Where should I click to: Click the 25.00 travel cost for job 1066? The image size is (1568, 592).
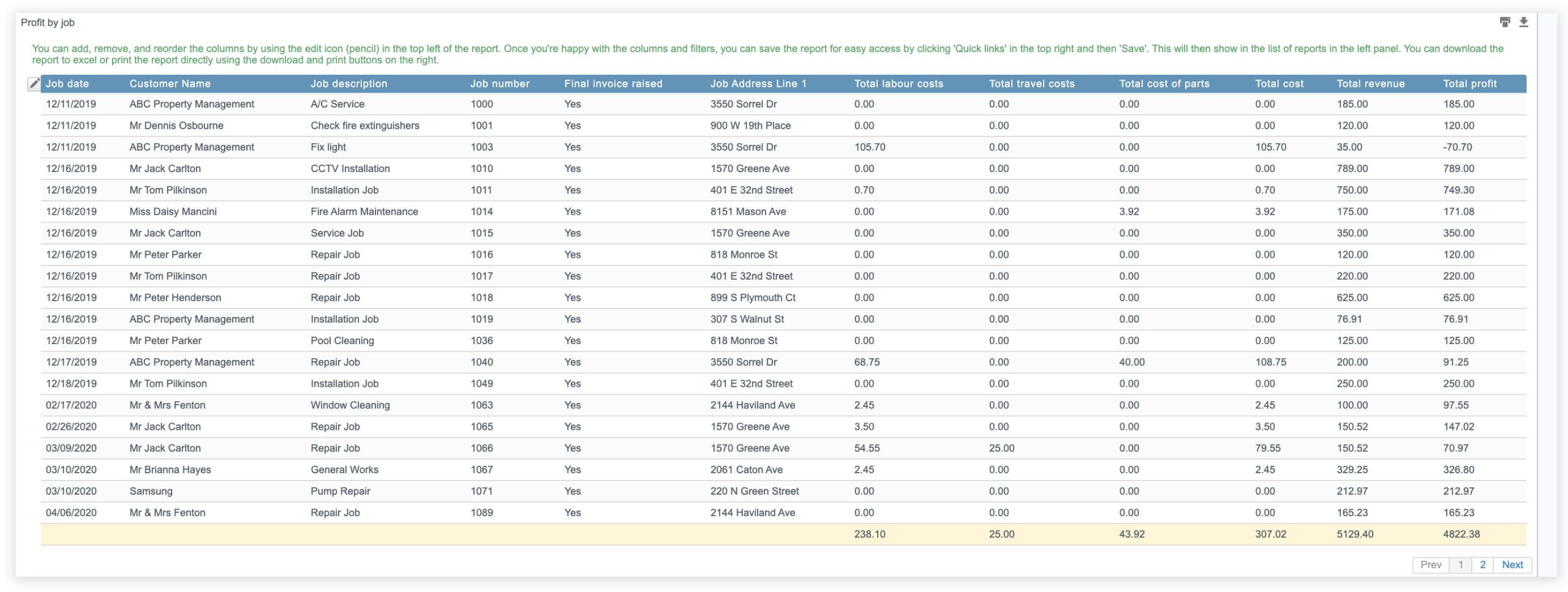coord(1001,448)
